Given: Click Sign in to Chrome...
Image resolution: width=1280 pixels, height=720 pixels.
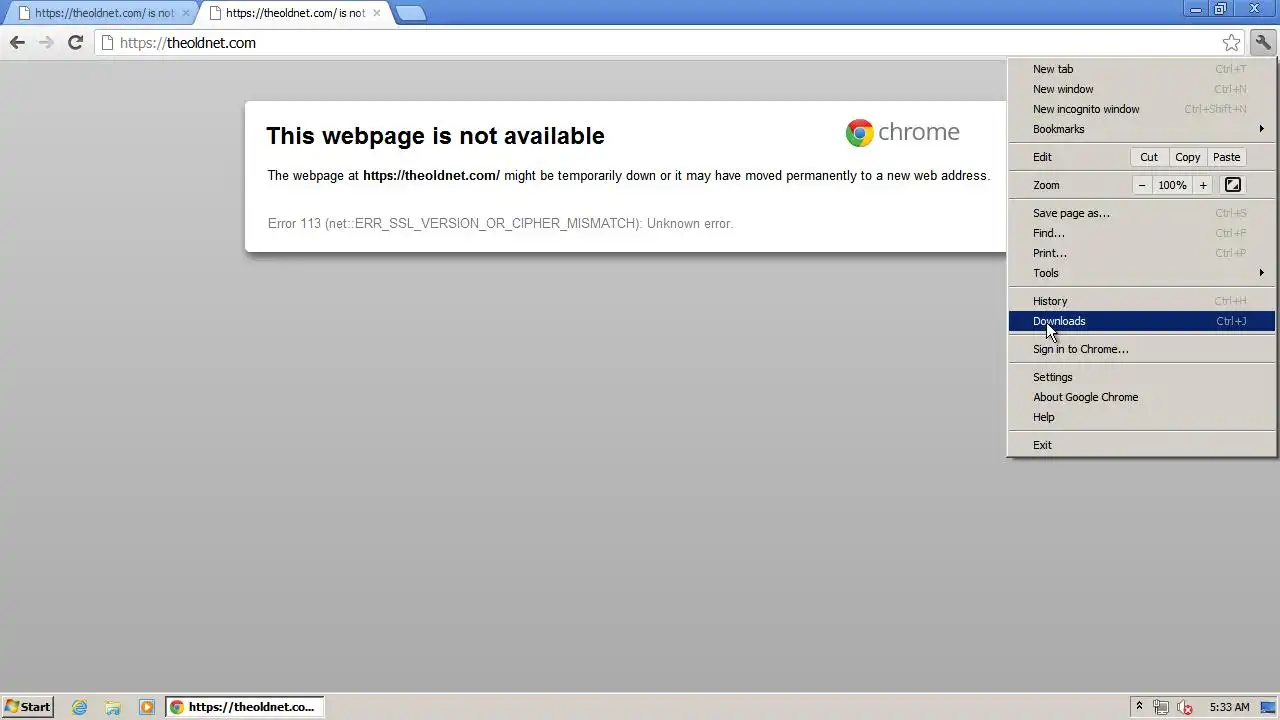Looking at the screenshot, I should 1141,349.
